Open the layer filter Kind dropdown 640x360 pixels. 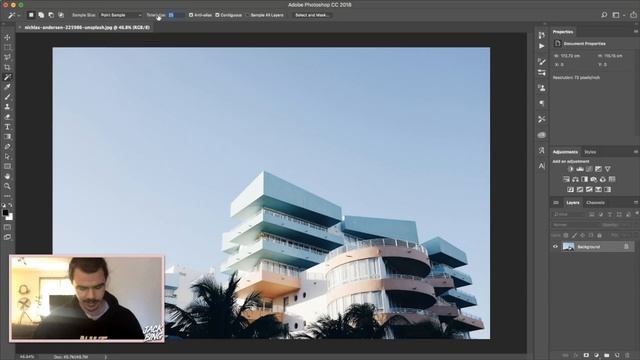click(x=568, y=214)
